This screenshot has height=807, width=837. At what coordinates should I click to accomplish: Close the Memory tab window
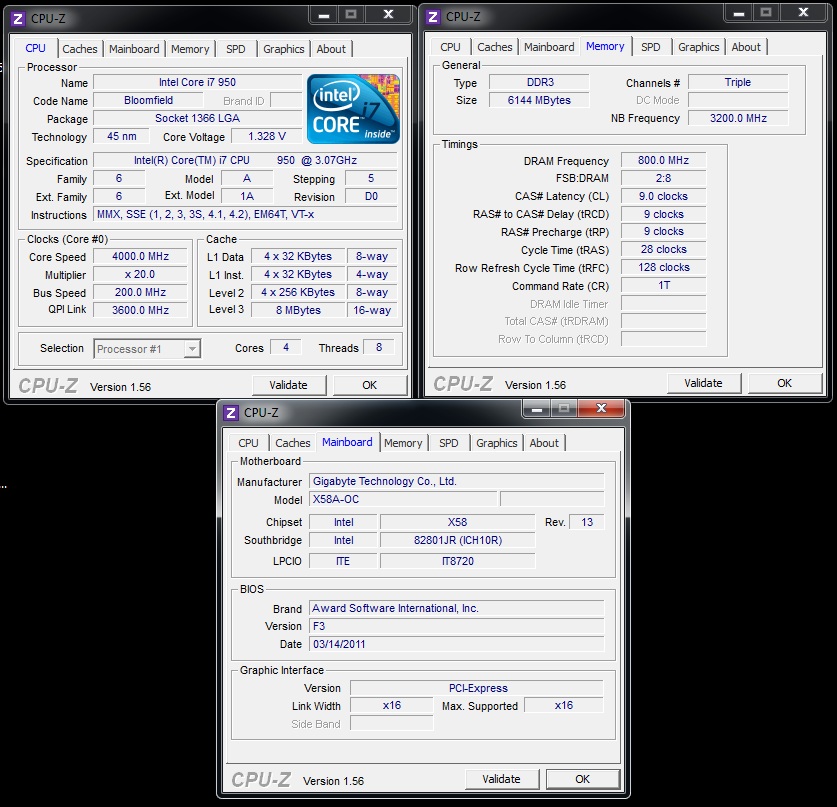pyautogui.click(x=803, y=13)
